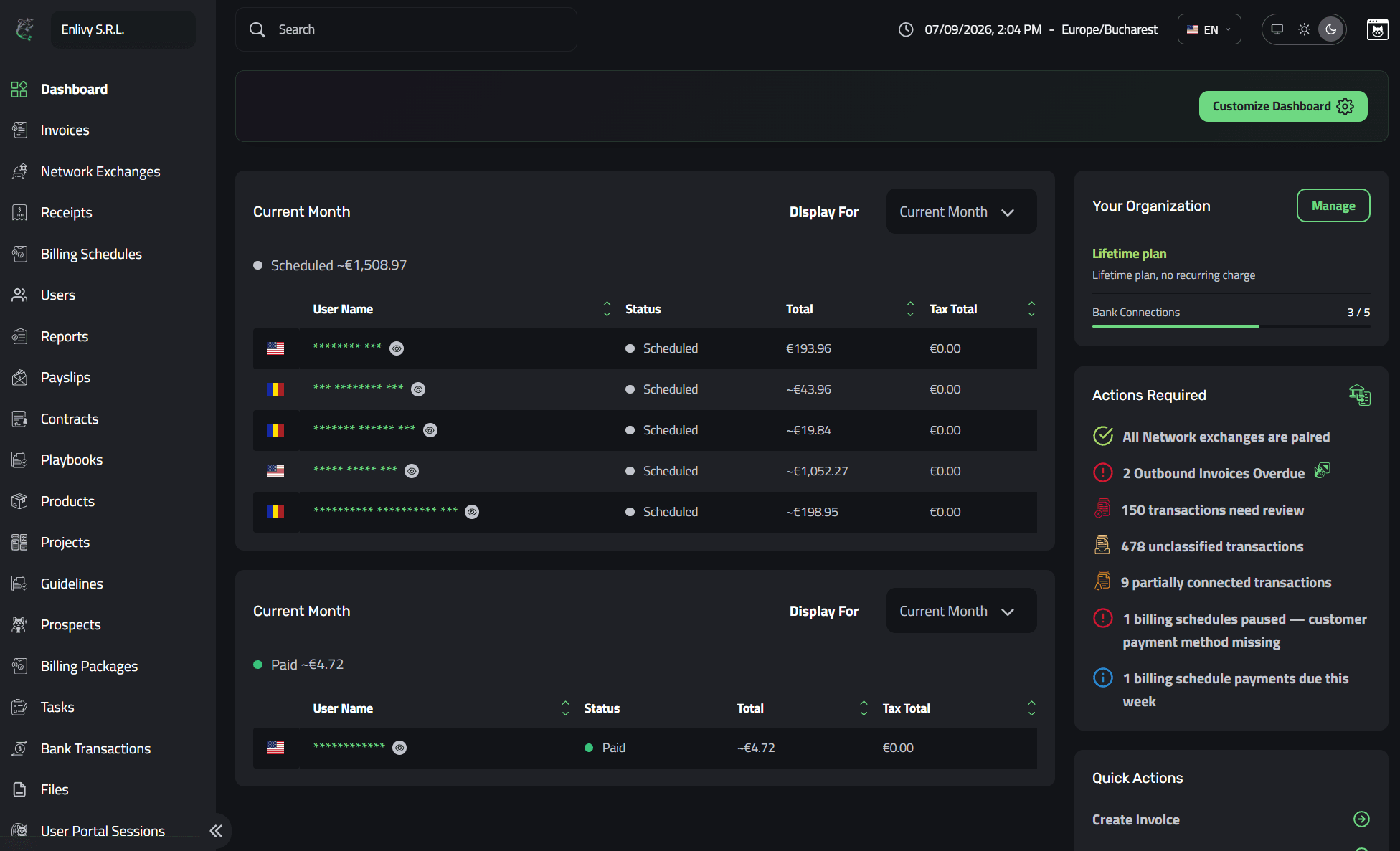Reveal masked name in the ~€198.95 row
The image size is (1400, 851).
(472, 512)
